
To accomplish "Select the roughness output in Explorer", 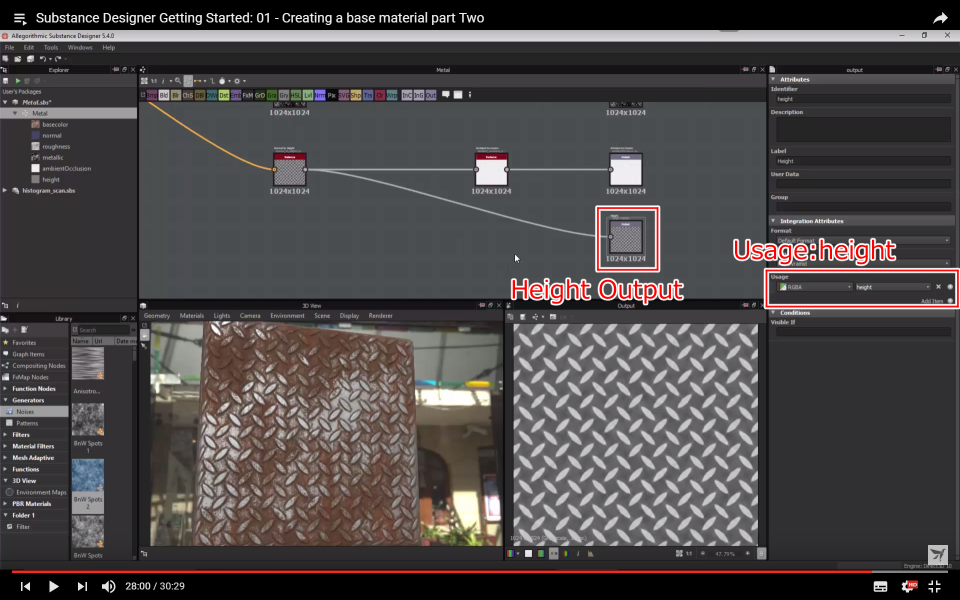I will [56, 146].
